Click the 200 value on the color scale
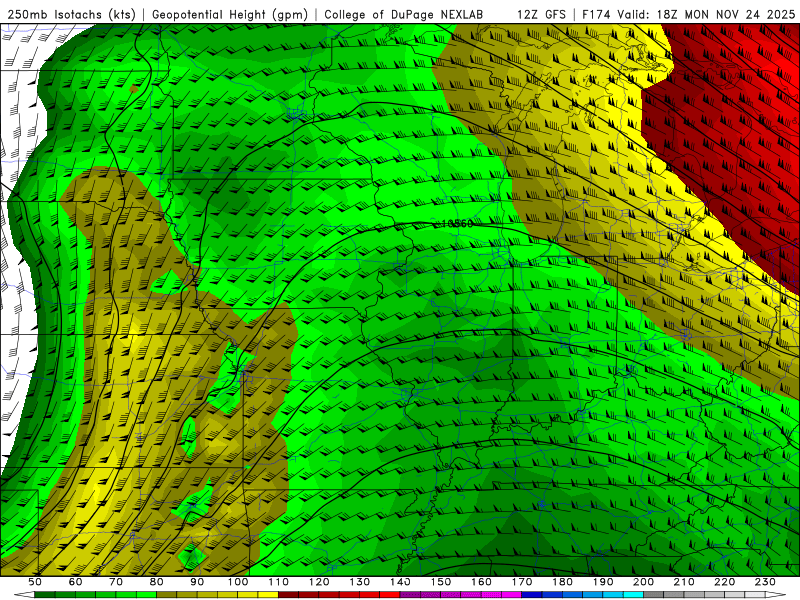 (644, 582)
